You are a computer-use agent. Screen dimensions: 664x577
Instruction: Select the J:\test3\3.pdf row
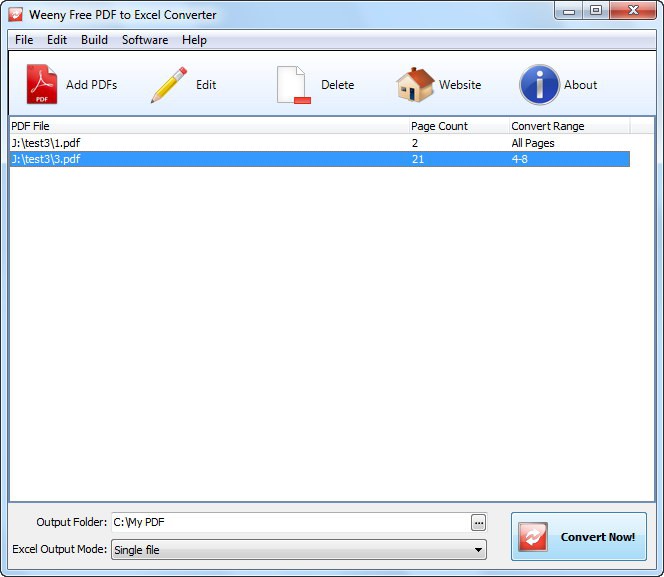click(x=320, y=159)
